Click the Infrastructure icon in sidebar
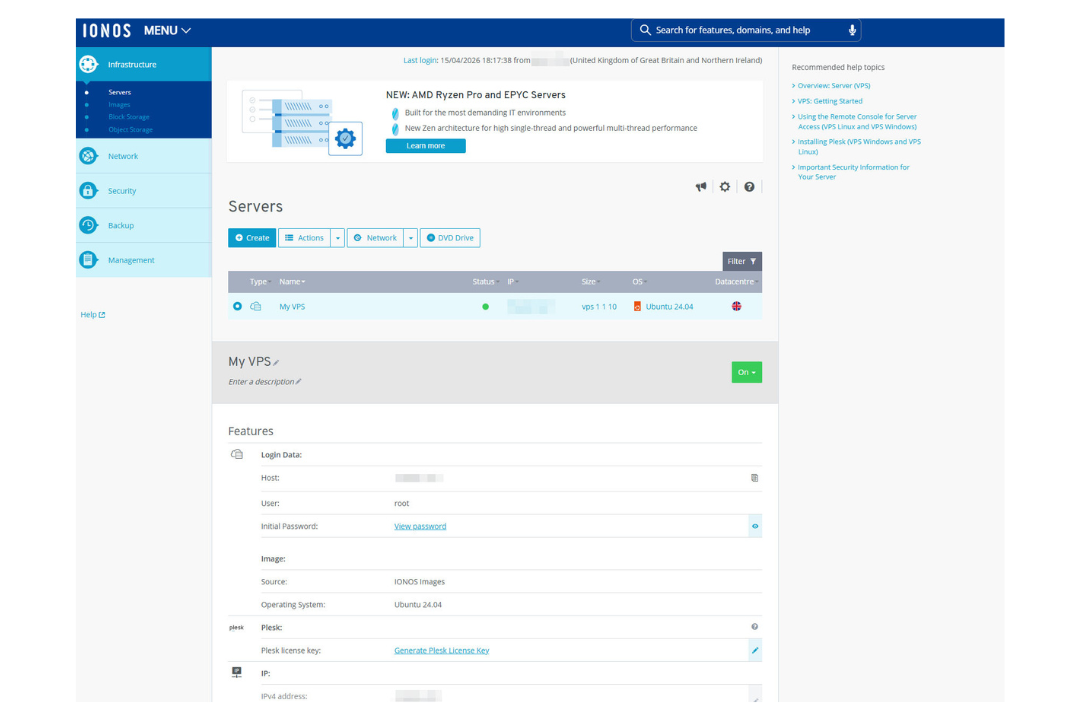 tap(88, 64)
